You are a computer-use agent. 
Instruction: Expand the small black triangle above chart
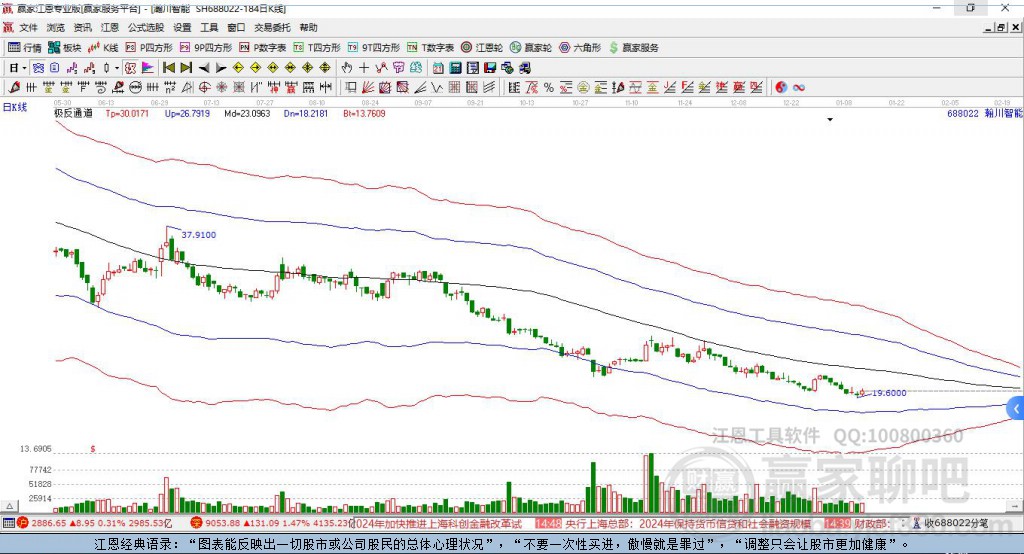pos(830,120)
